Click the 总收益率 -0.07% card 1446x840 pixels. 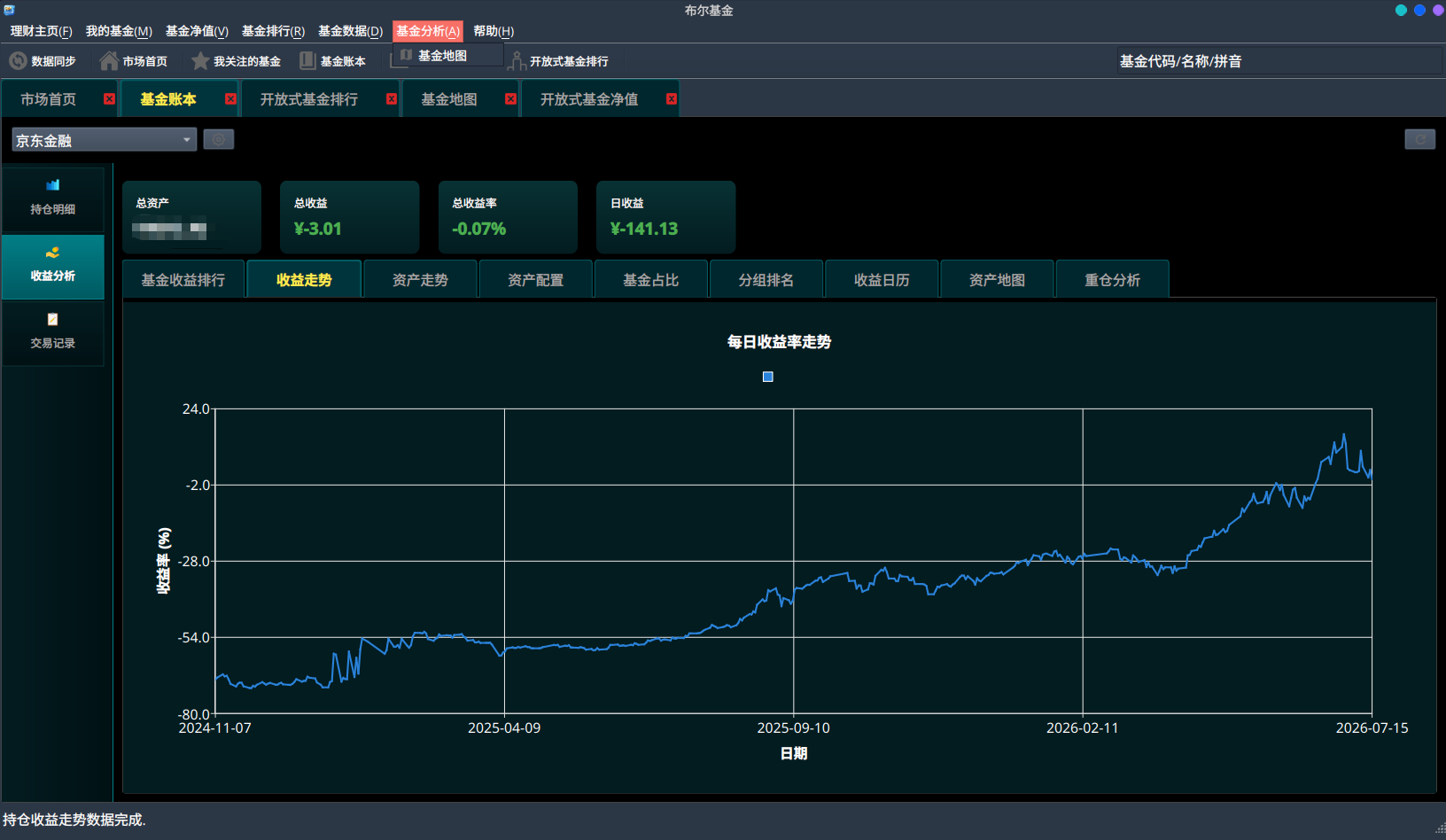(x=508, y=217)
